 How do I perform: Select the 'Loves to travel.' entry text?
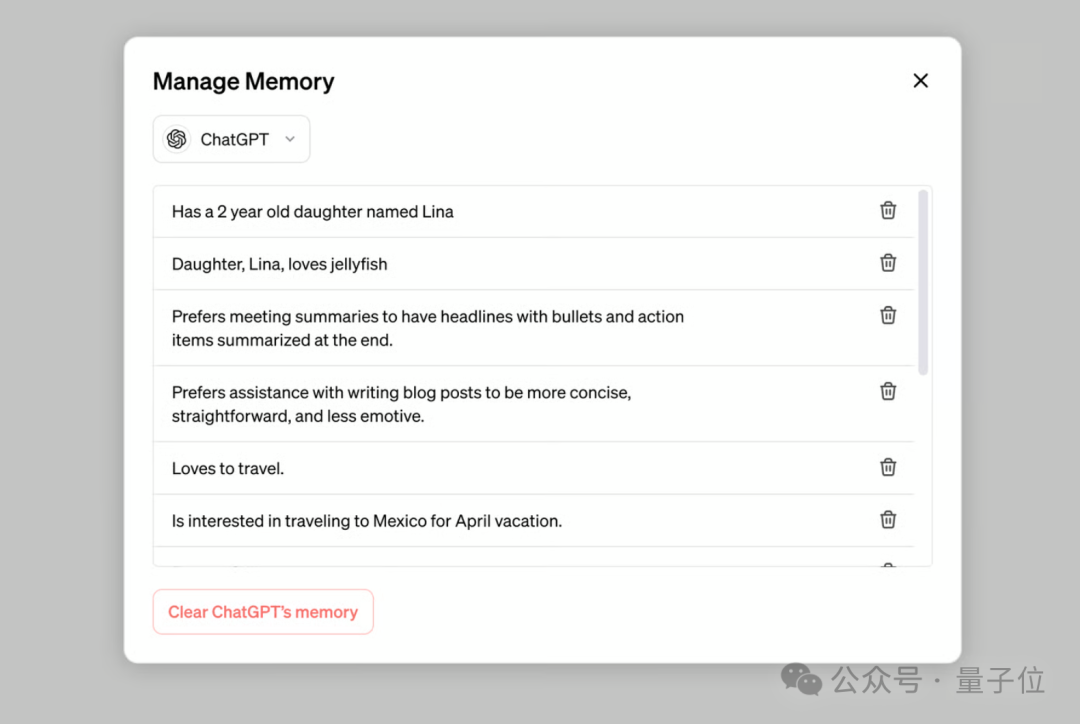[x=228, y=468]
